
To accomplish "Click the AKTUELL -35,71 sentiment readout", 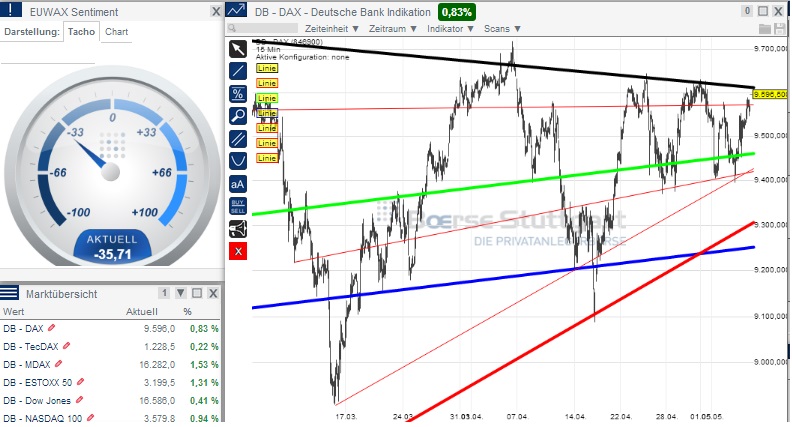I will pos(112,247).
